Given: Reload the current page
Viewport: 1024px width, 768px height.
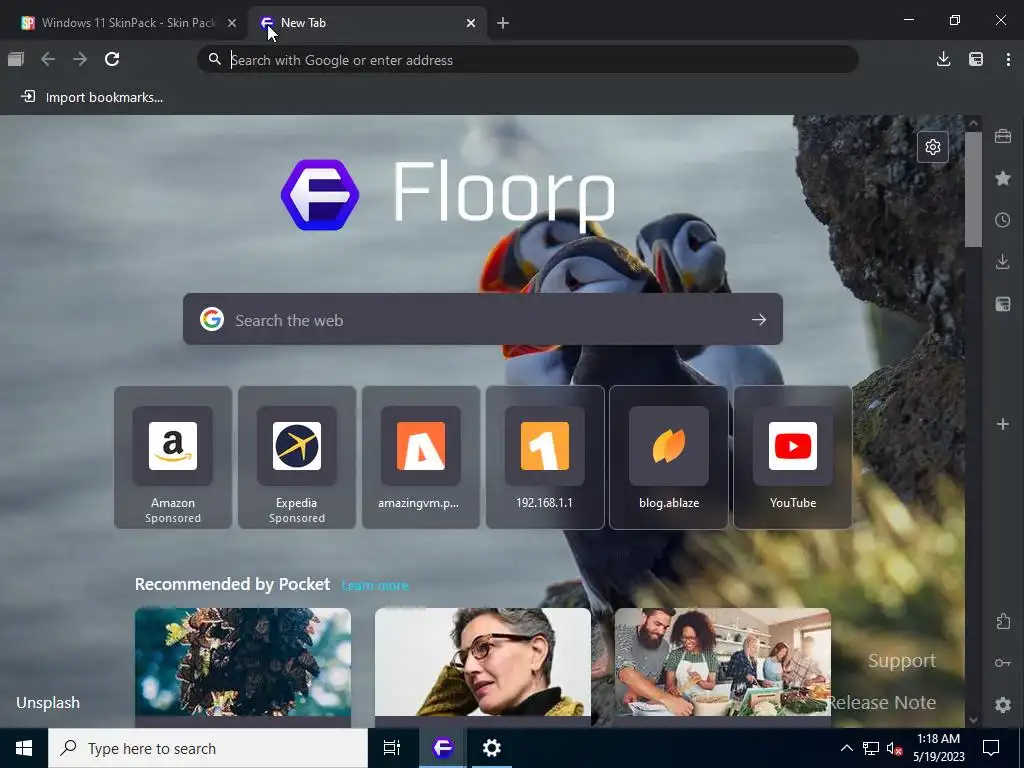Looking at the screenshot, I should 112,59.
